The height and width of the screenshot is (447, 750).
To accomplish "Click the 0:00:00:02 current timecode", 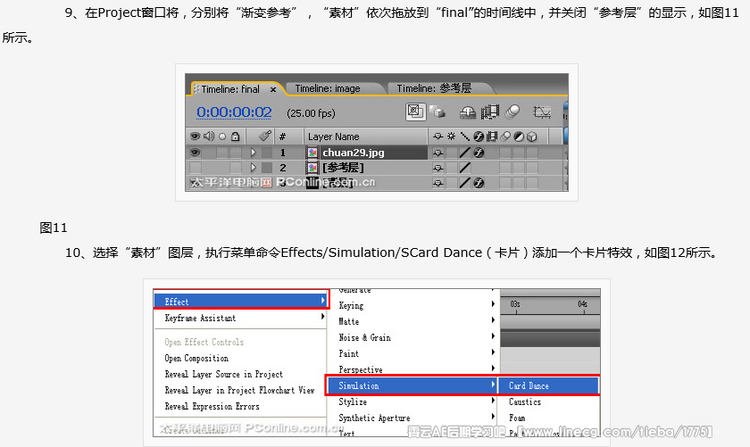I will click(x=234, y=112).
